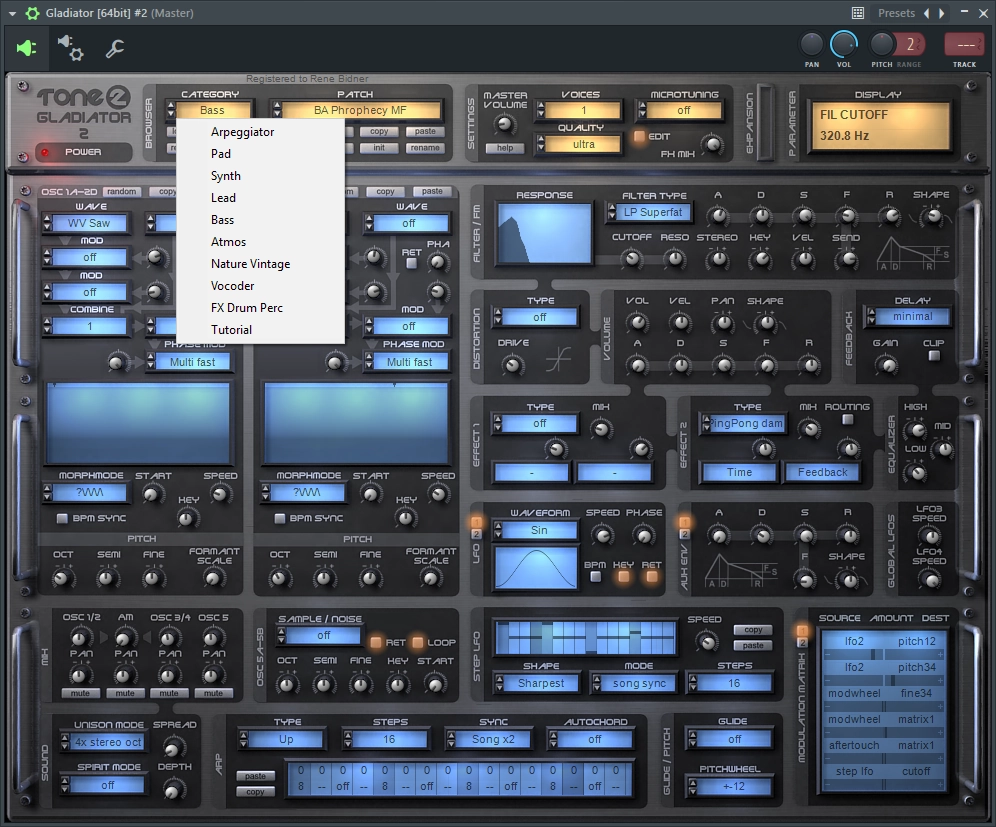Open the plugin options gear in title bar

coord(32,13)
